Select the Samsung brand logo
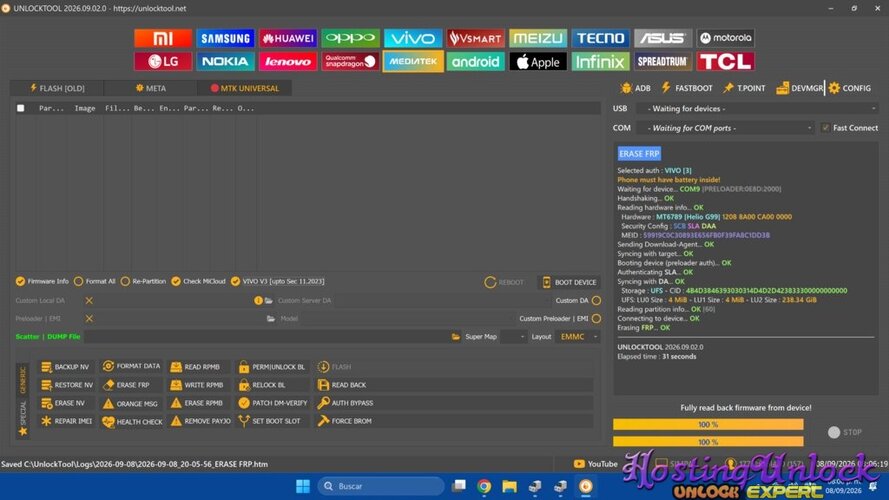The height and width of the screenshot is (500, 889). [225, 38]
